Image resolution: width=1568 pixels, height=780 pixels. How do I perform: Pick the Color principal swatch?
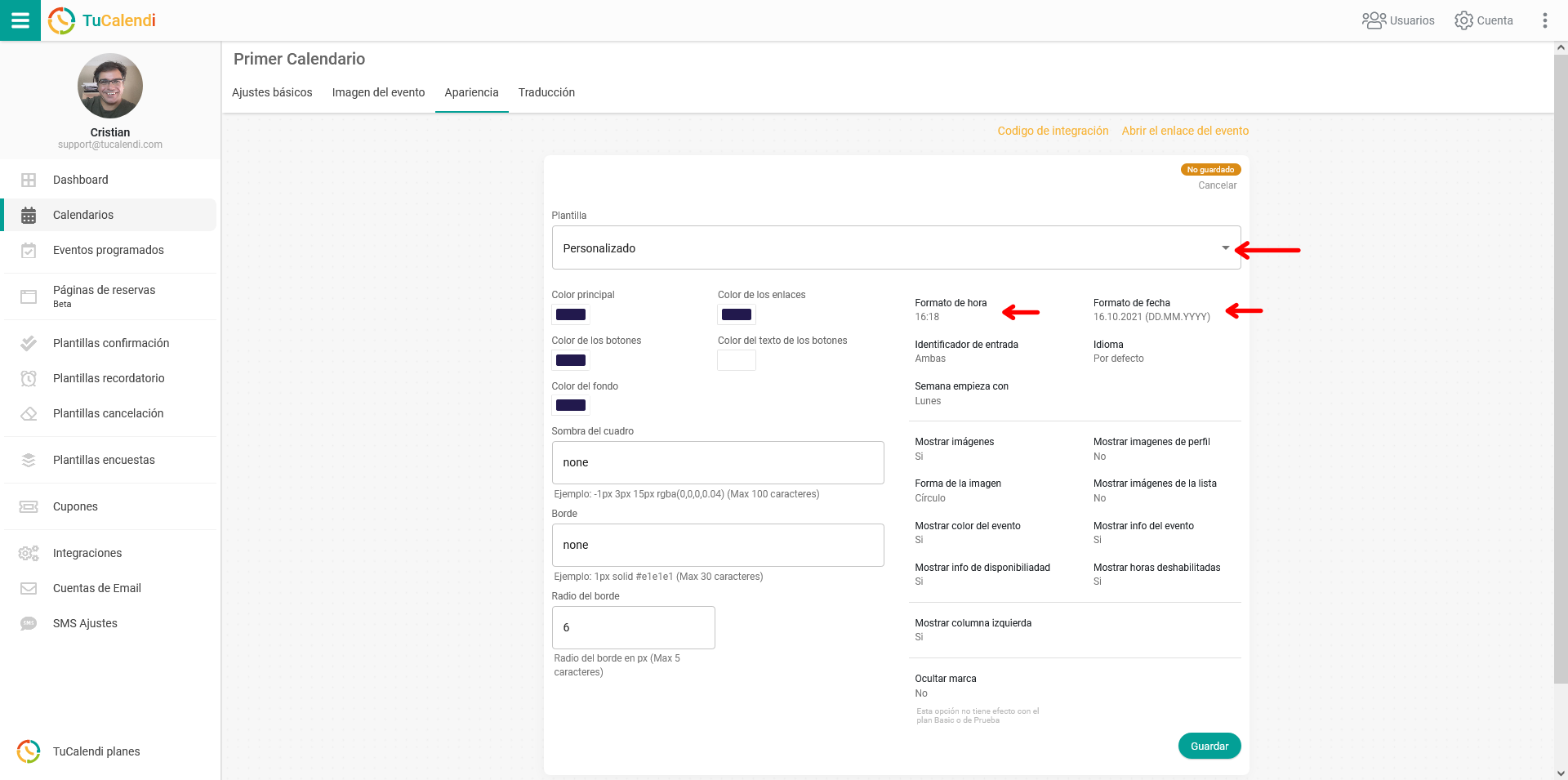[x=571, y=314]
